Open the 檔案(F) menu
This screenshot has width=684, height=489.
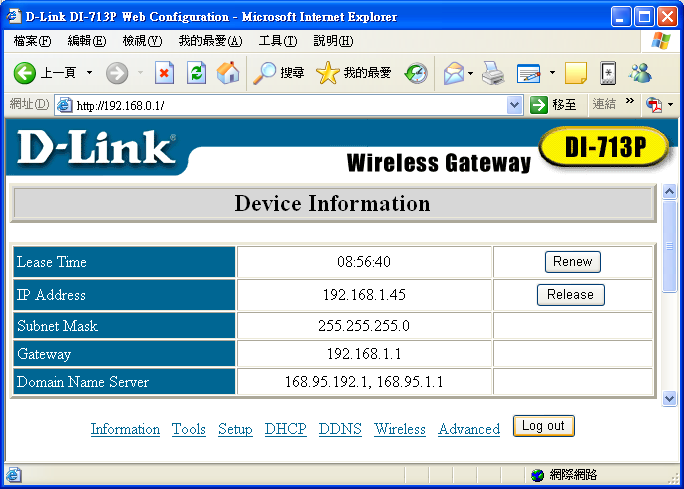(x=32, y=41)
